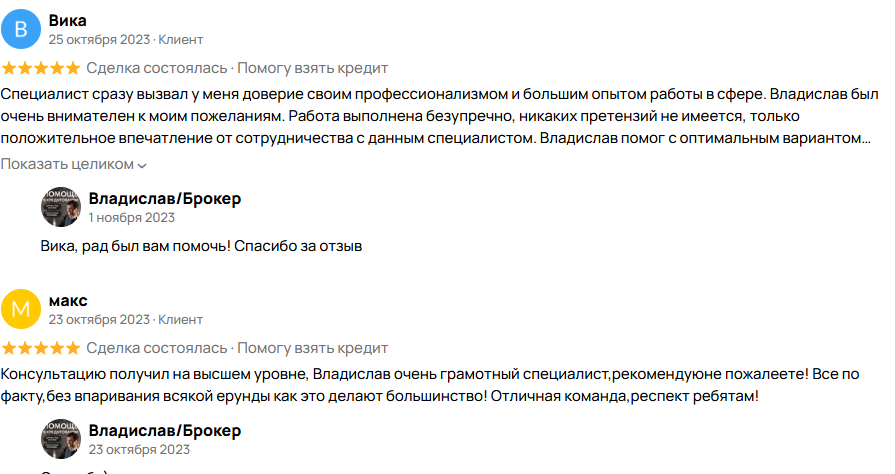Open Владислав/Брокер name in reply to макс
This screenshot has height=474, width=895.
(x=164, y=430)
